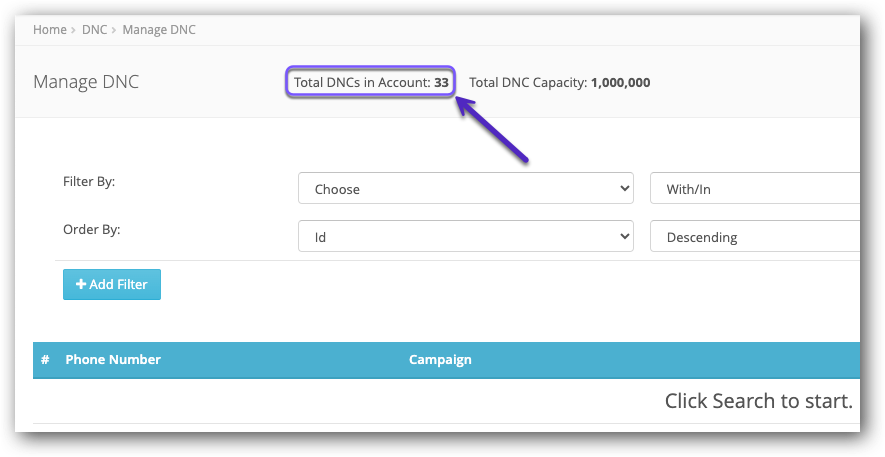Click the # column header
885x457 pixels.
(x=45, y=360)
